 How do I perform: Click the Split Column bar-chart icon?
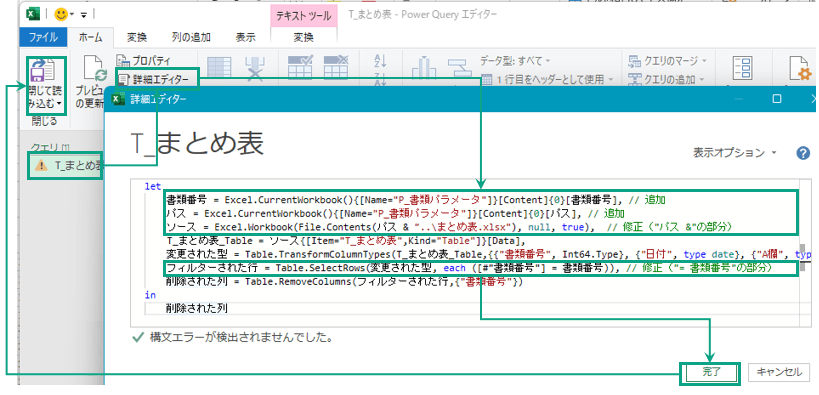[x=425, y=68]
